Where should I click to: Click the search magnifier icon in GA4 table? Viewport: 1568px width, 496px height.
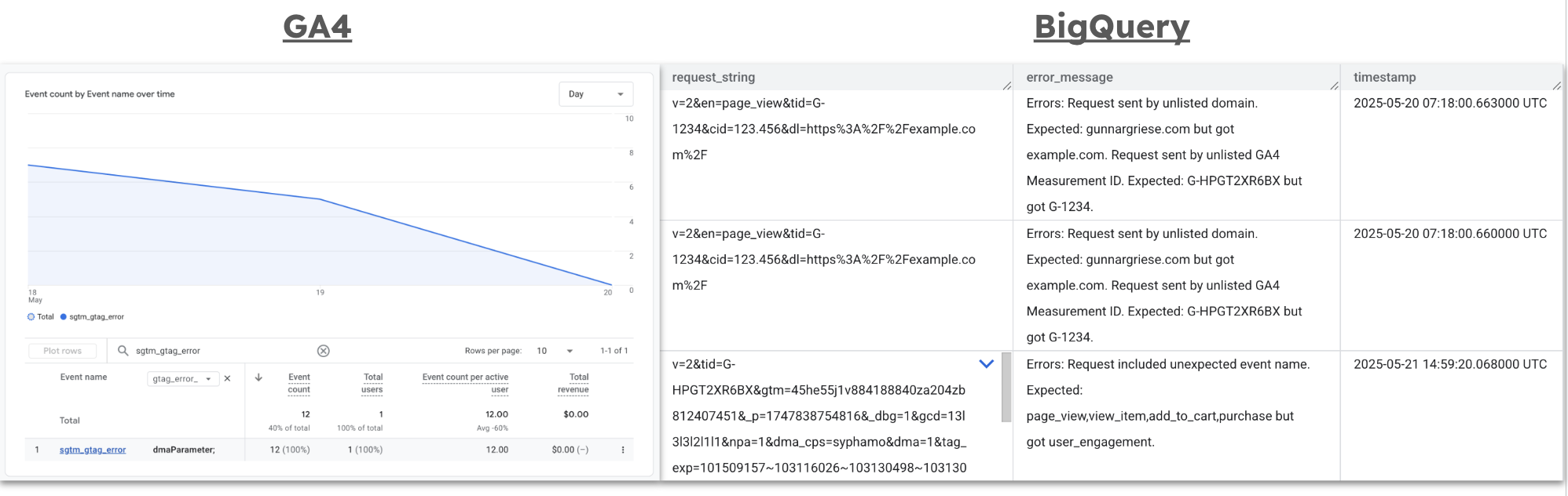click(x=123, y=351)
